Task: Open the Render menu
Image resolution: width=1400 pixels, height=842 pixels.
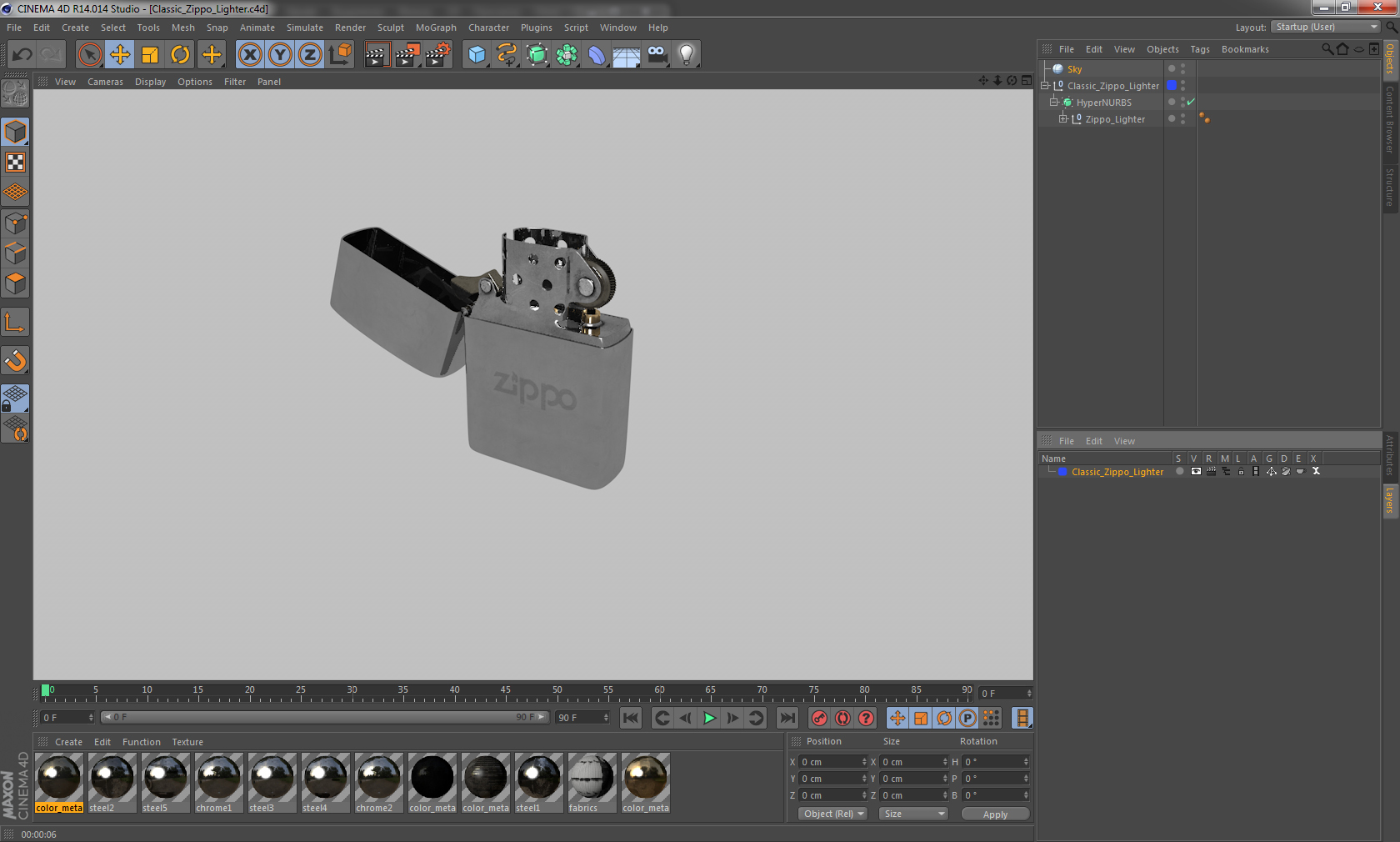Action: [350, 28]
